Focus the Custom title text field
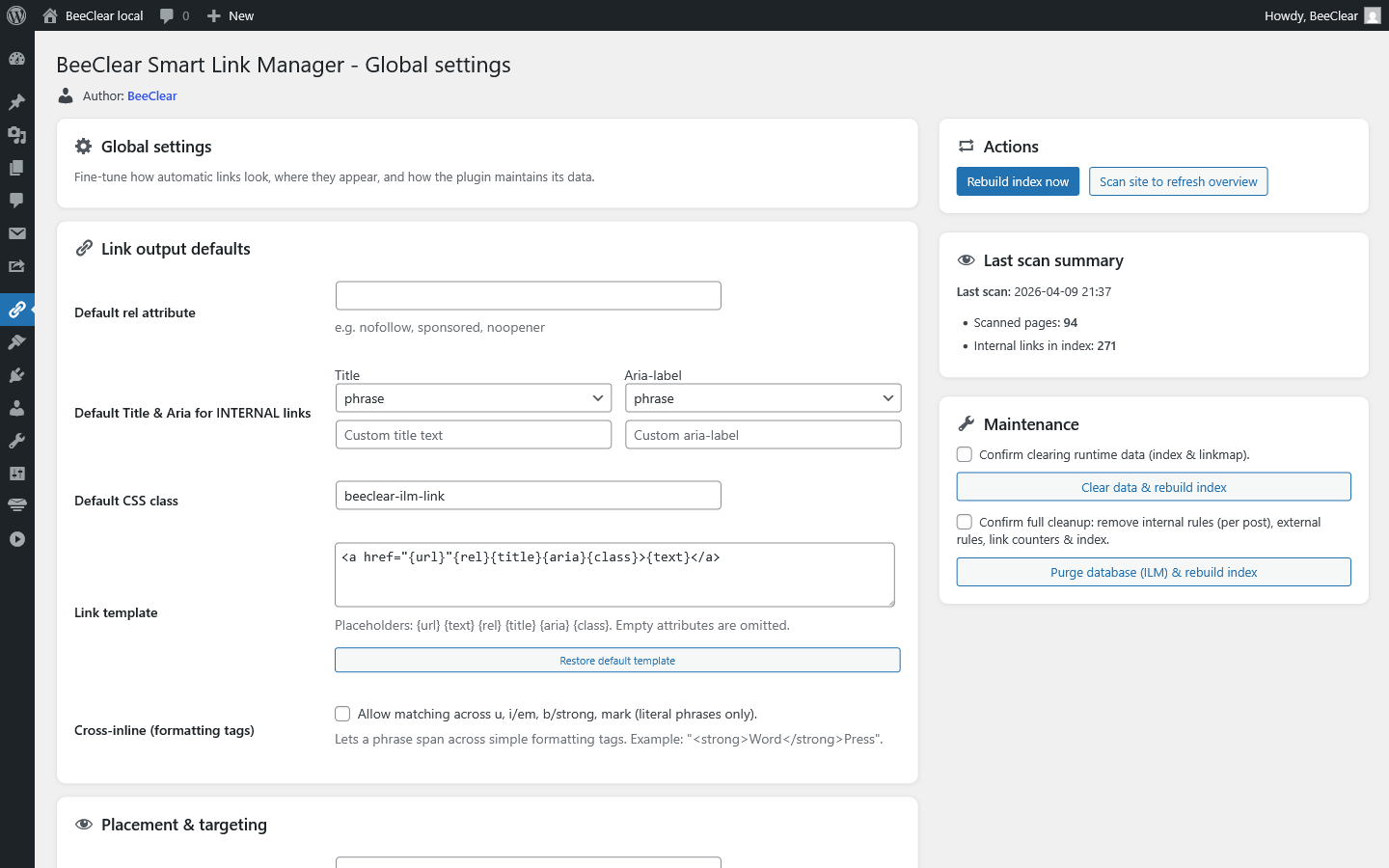The height and width of the screenshot is (868, 1389). 474,435
